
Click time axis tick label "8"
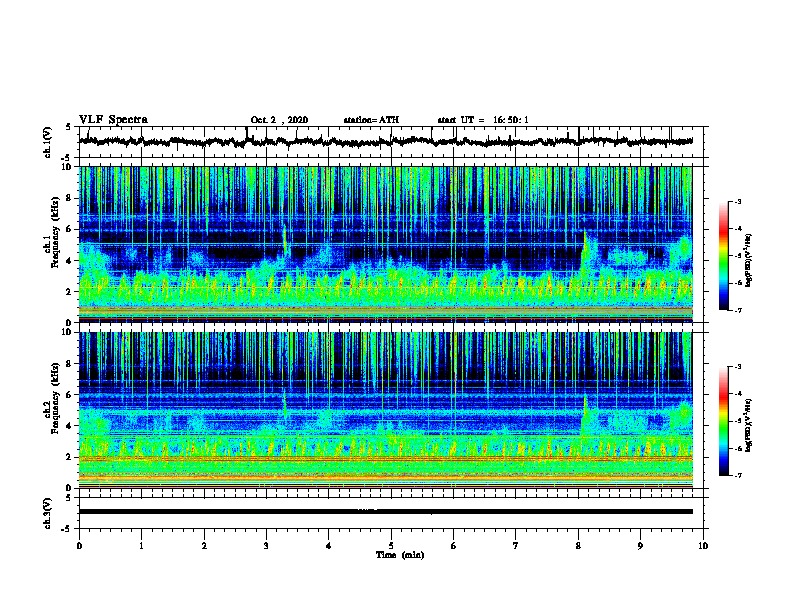point(578,546)
